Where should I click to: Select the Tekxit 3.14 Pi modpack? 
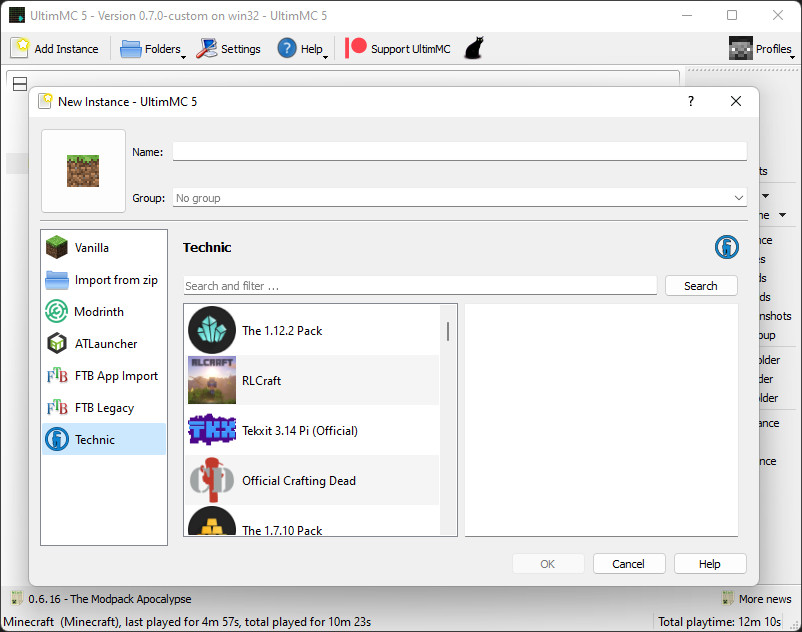[312, 431]
